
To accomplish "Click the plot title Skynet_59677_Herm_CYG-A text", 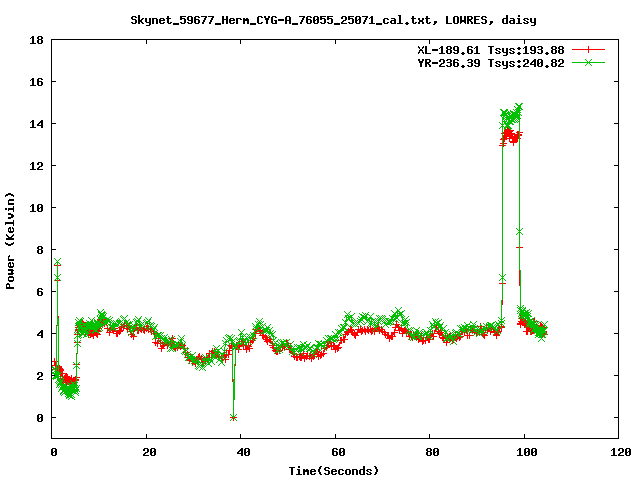I will click(333, 20).
